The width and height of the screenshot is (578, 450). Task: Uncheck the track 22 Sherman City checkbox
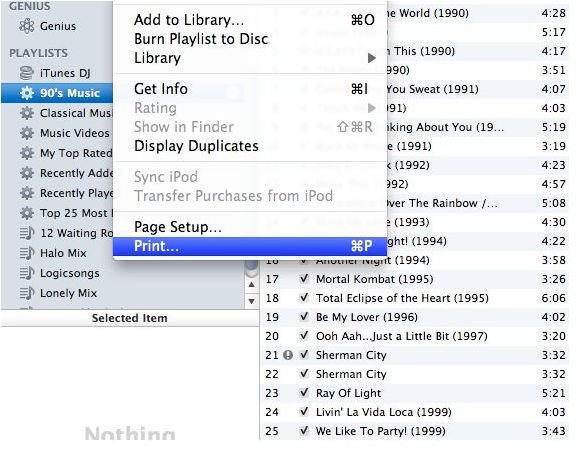[x=304, y=374]
